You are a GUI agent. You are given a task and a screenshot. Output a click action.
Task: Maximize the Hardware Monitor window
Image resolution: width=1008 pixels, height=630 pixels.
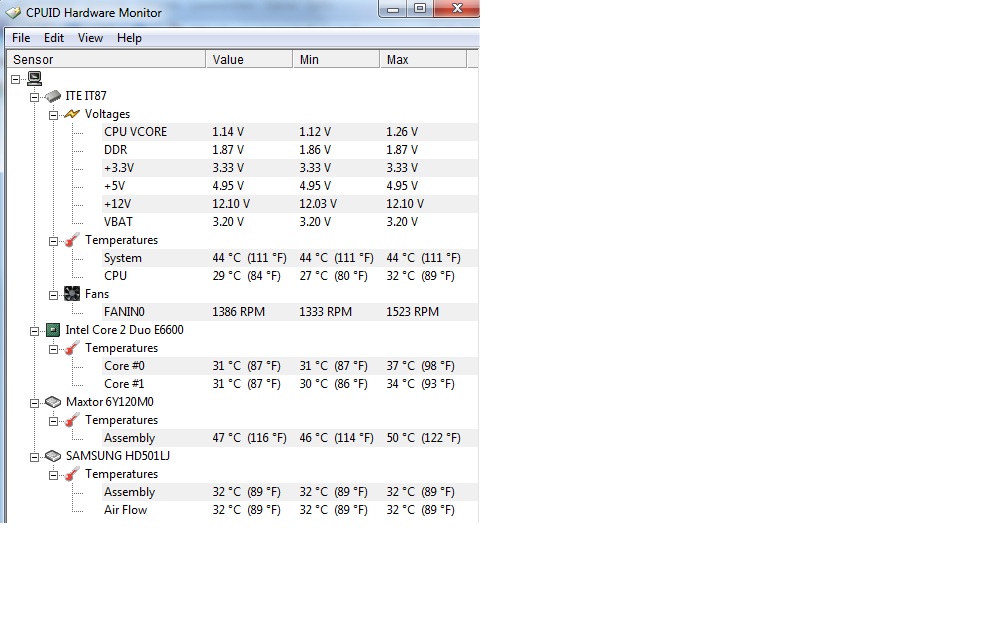(x=420, y=9)
